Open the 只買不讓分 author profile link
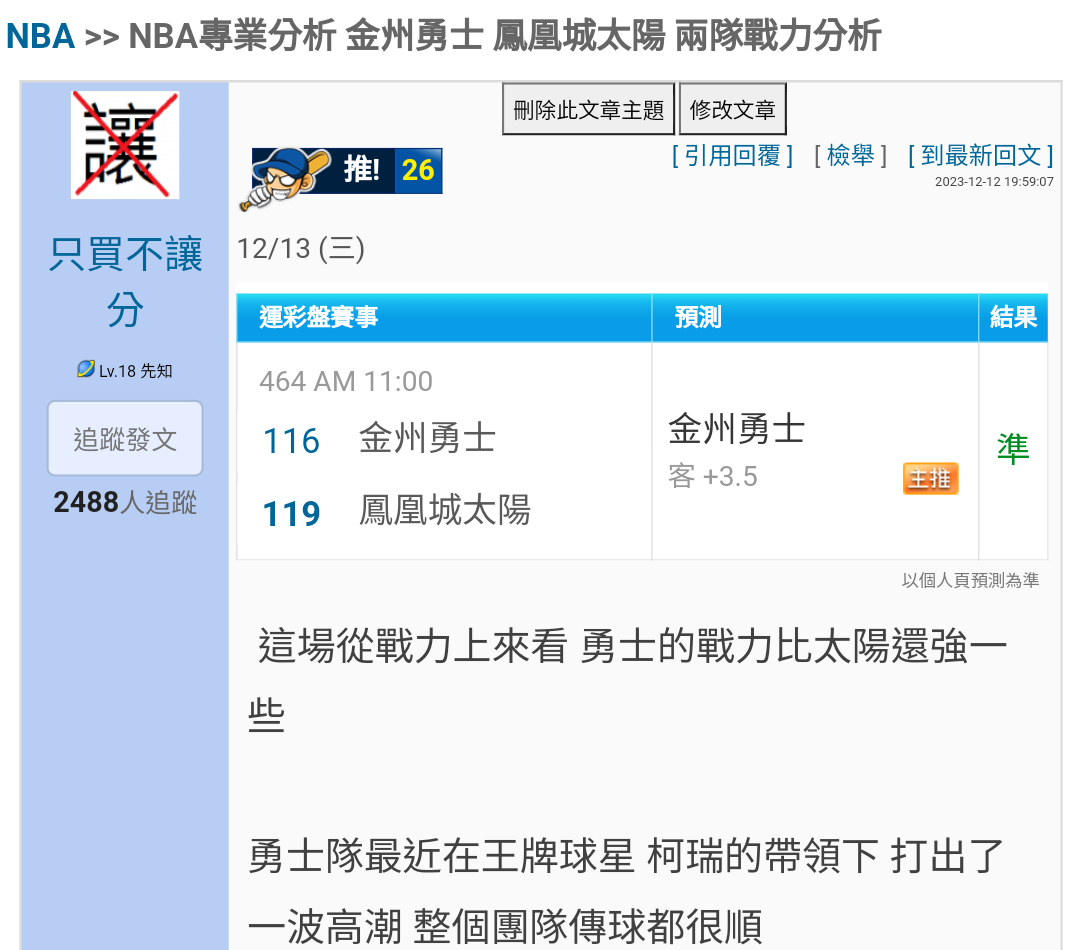 [125, 281]
